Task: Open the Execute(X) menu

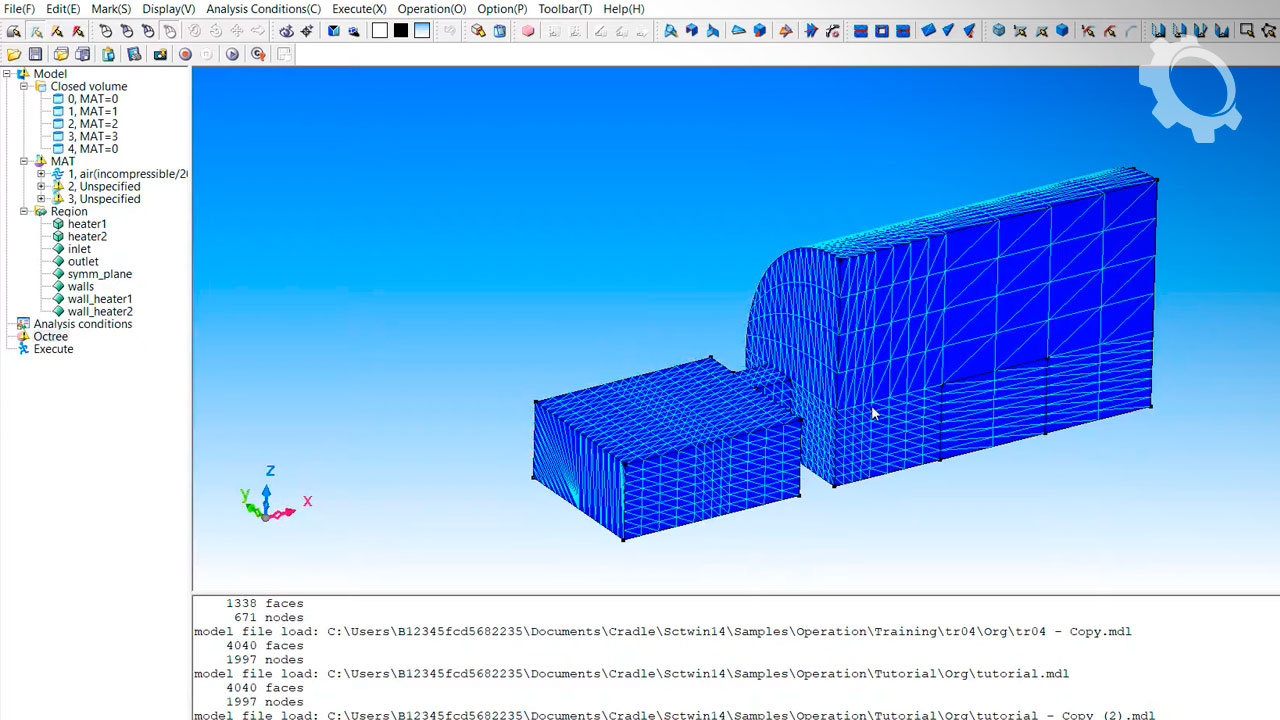Action: click(x=359, y=9)
